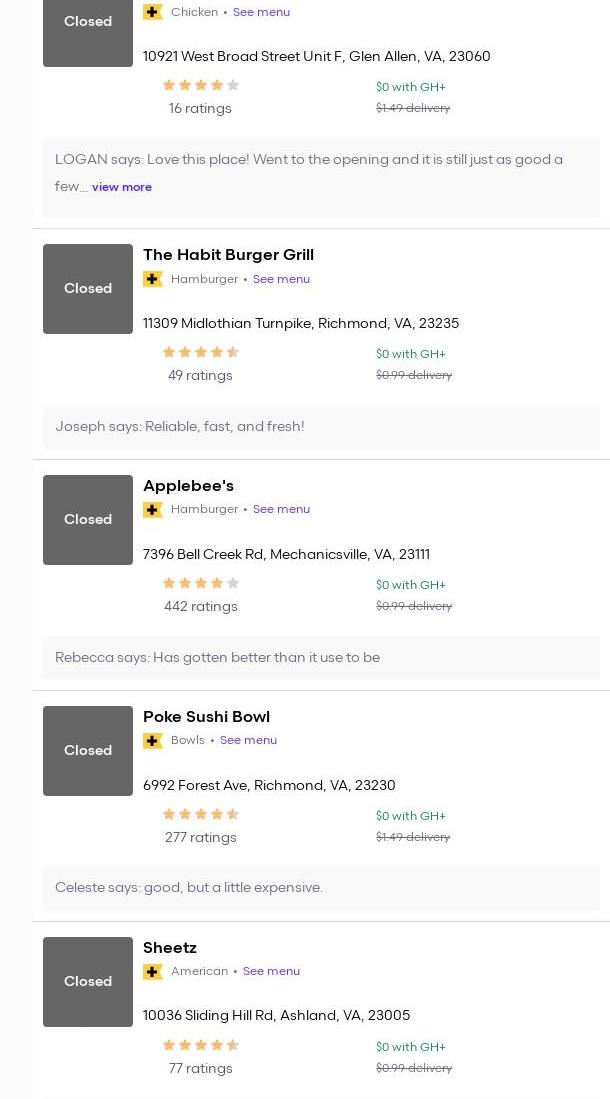Open See menu link for Poke Sushi Bowl
Image resolution: width=610 pixels, height=1099 pixels.
click(248, 740)
